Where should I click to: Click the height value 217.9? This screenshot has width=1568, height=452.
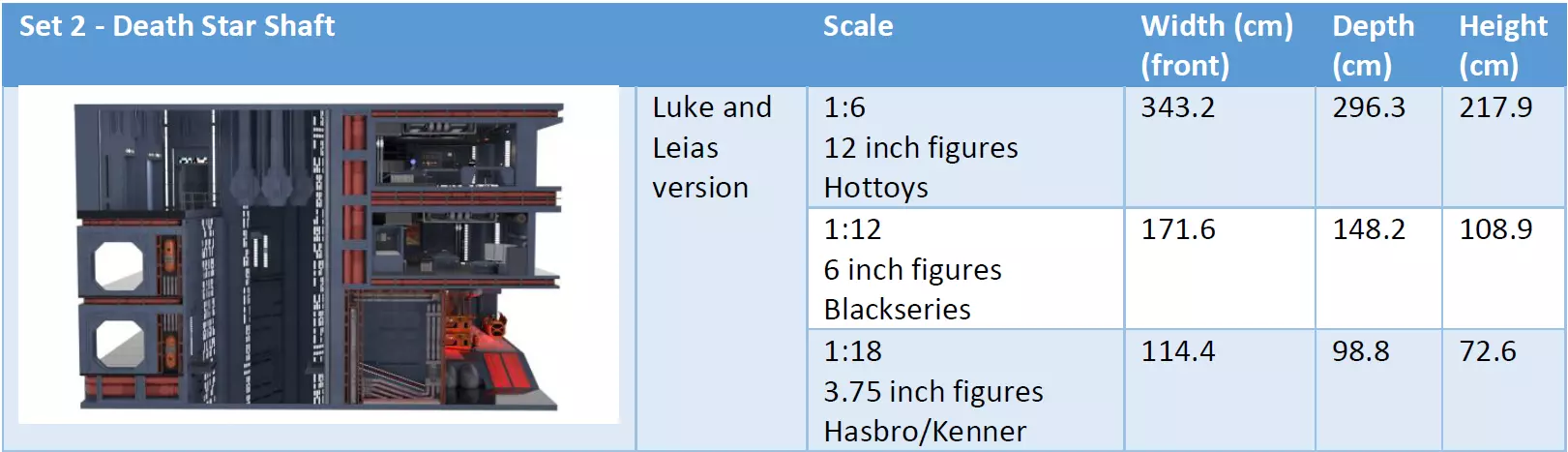click(1495, 107)
